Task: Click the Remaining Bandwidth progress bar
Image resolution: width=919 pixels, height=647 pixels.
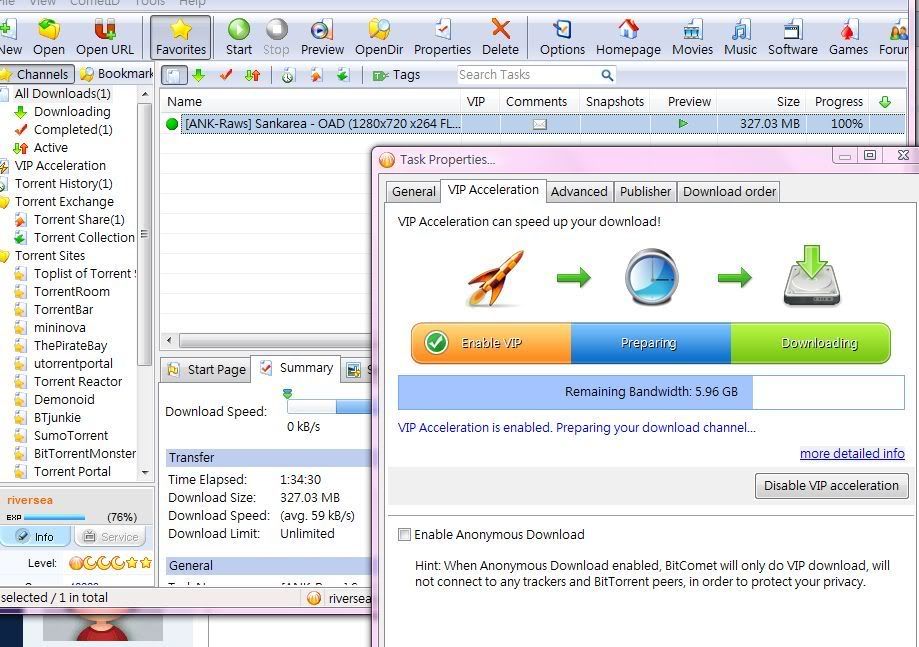Action: pos(650,392)
